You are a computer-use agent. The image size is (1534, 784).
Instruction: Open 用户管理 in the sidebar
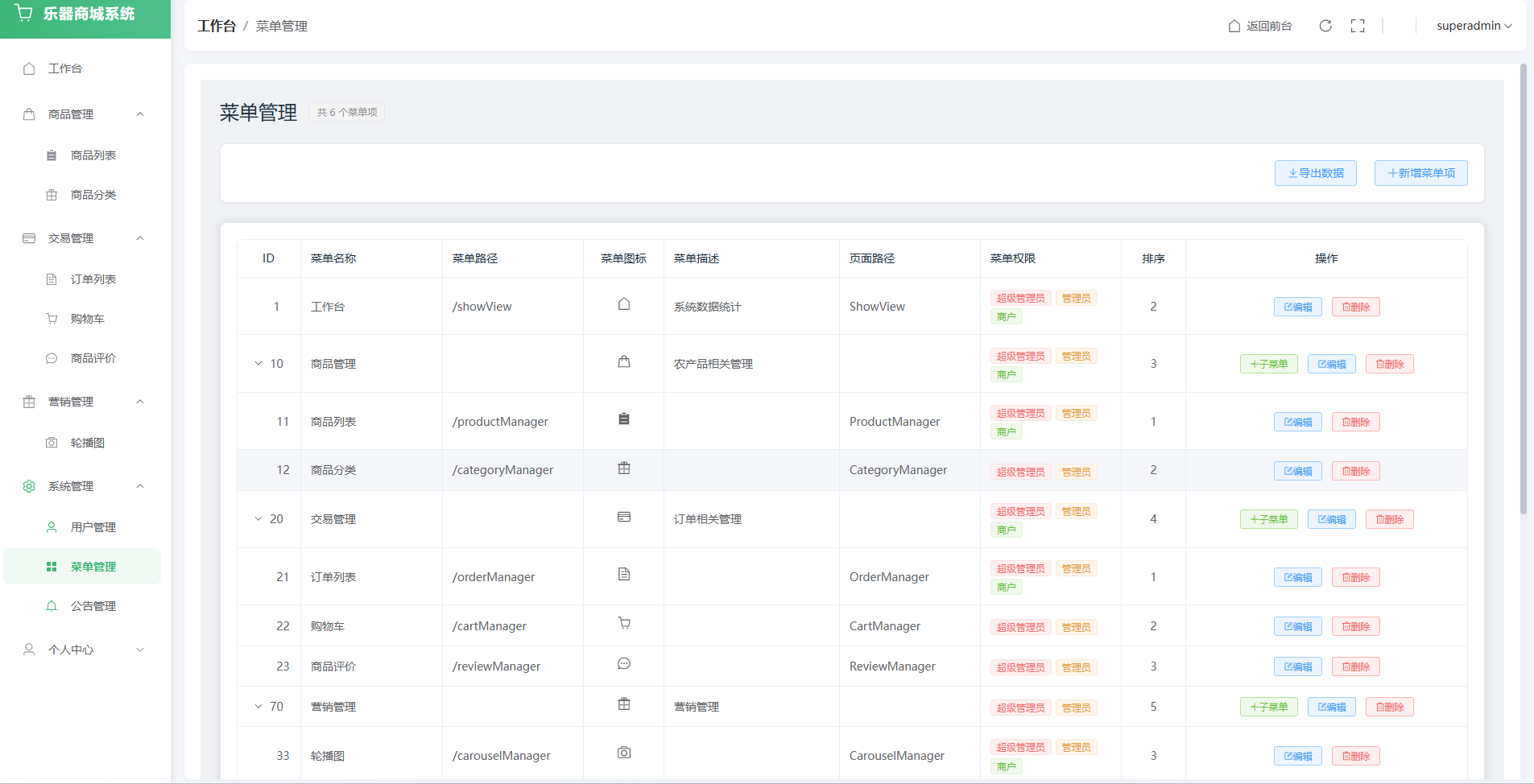click(93, 527)
